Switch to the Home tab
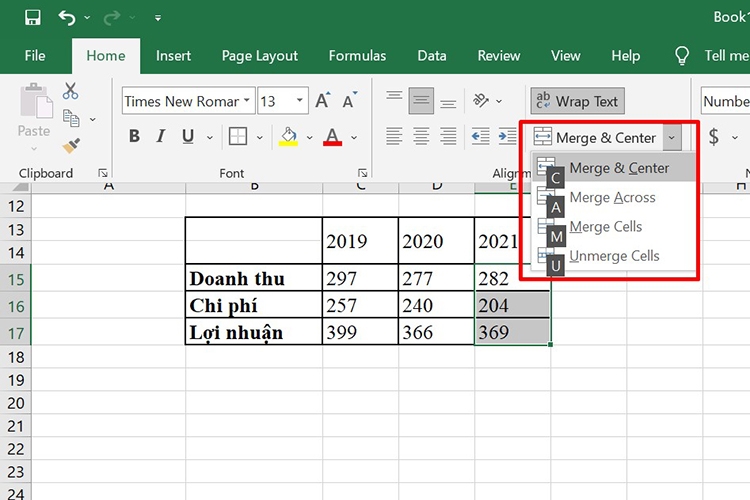 (x=106, y=56)
